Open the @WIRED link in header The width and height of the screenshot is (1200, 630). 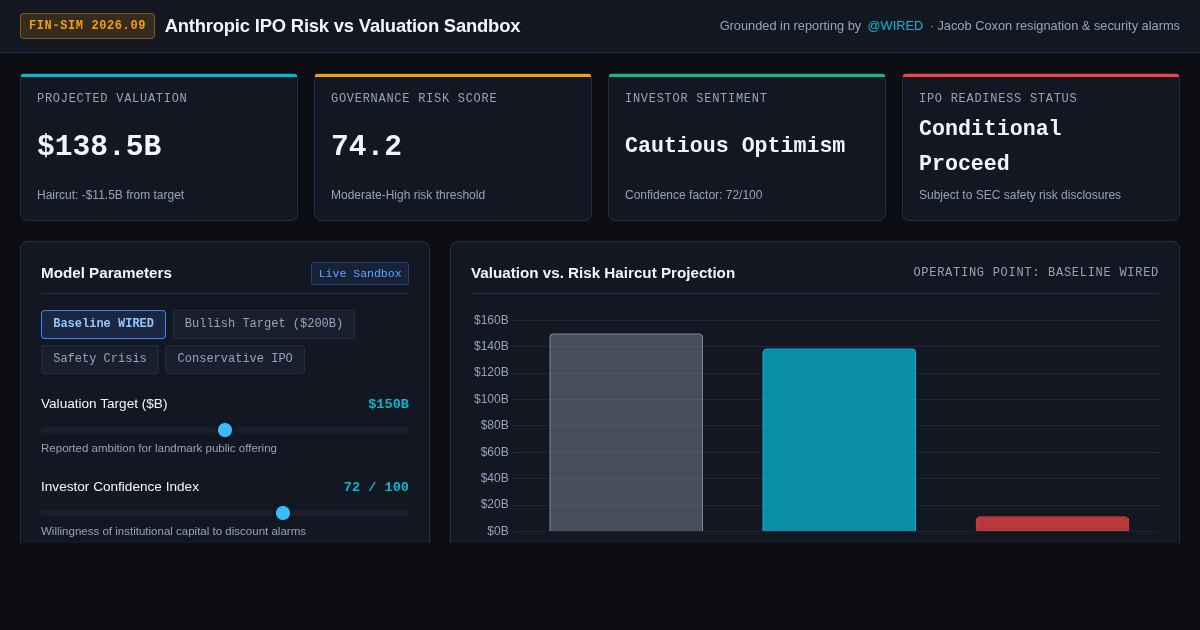(x=895, y=26)
